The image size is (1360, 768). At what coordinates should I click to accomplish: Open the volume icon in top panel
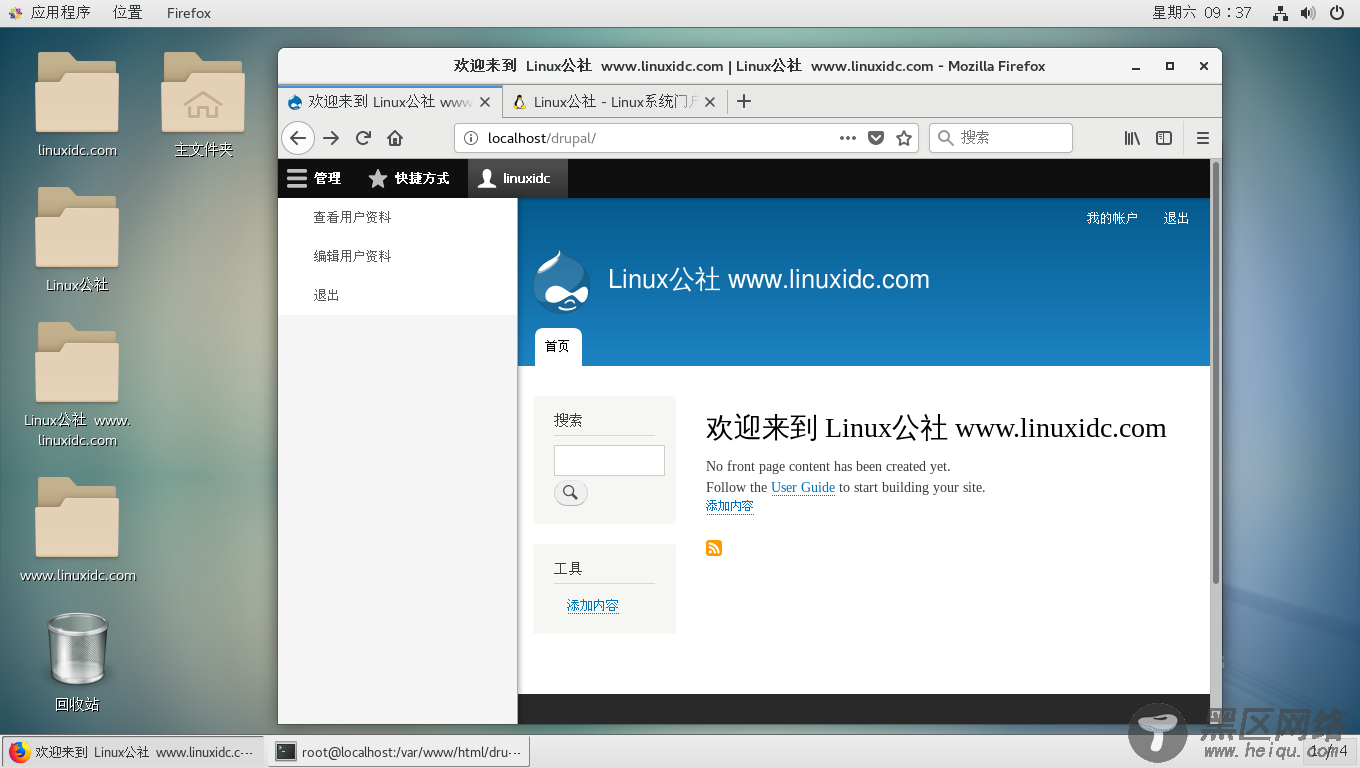point(1308,13)
